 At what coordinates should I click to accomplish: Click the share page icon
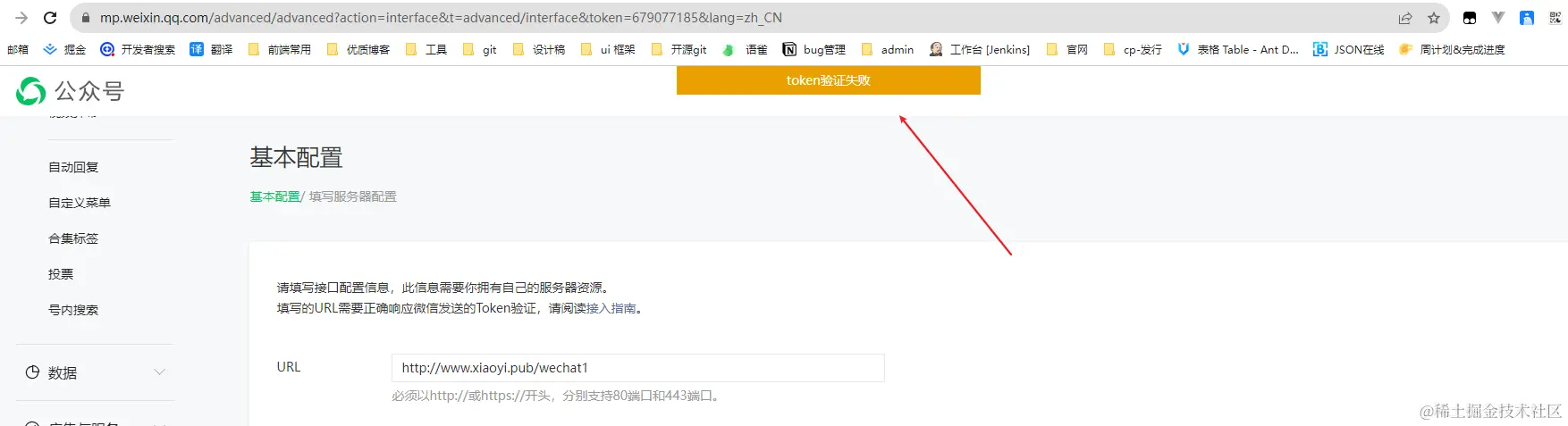point(1405,18)
